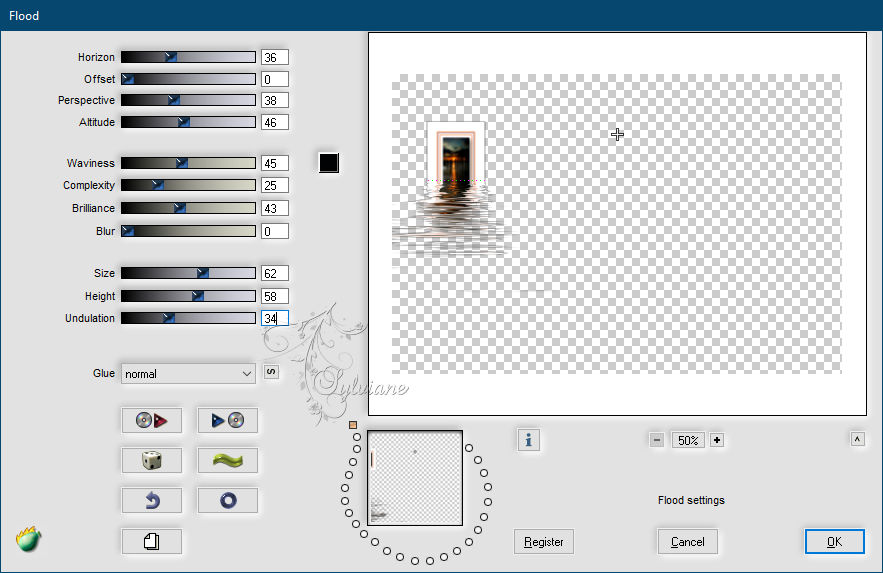Screen dimensions: 883x573
Task: Click the Size slider track
Action: pyautogui.click(x=188, y=273)
